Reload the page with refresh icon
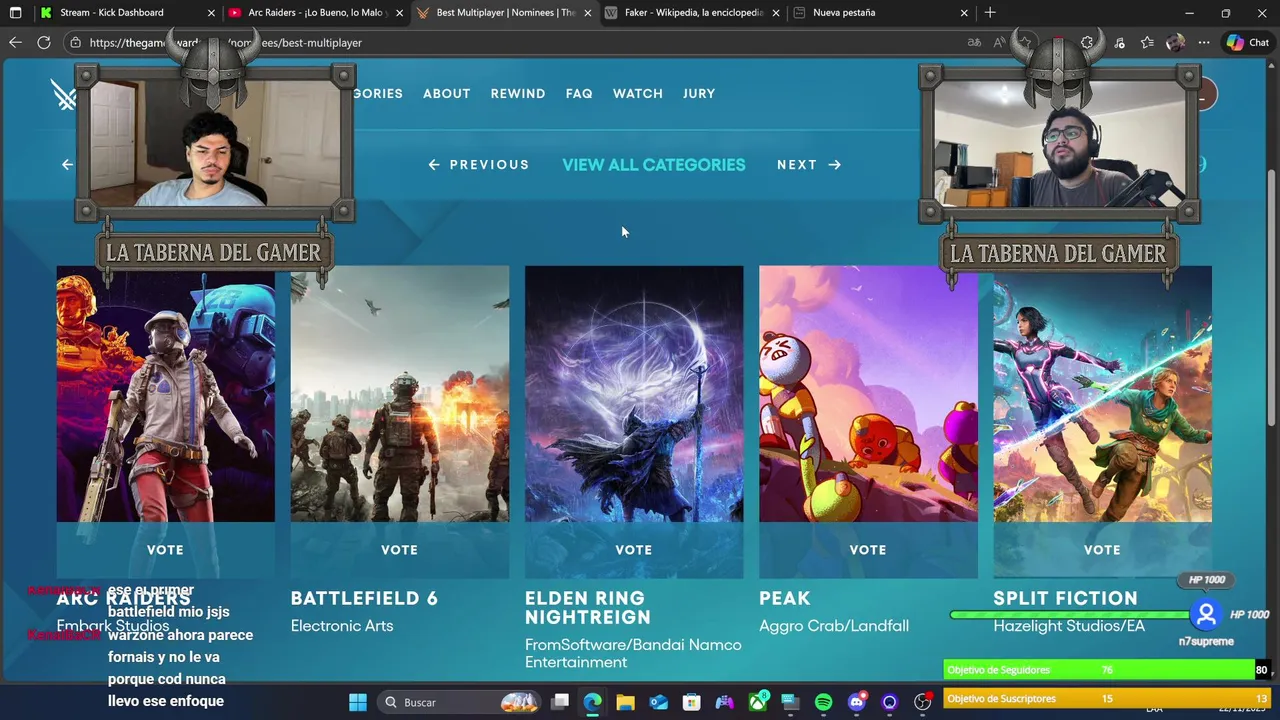 (x=44, y=42)
